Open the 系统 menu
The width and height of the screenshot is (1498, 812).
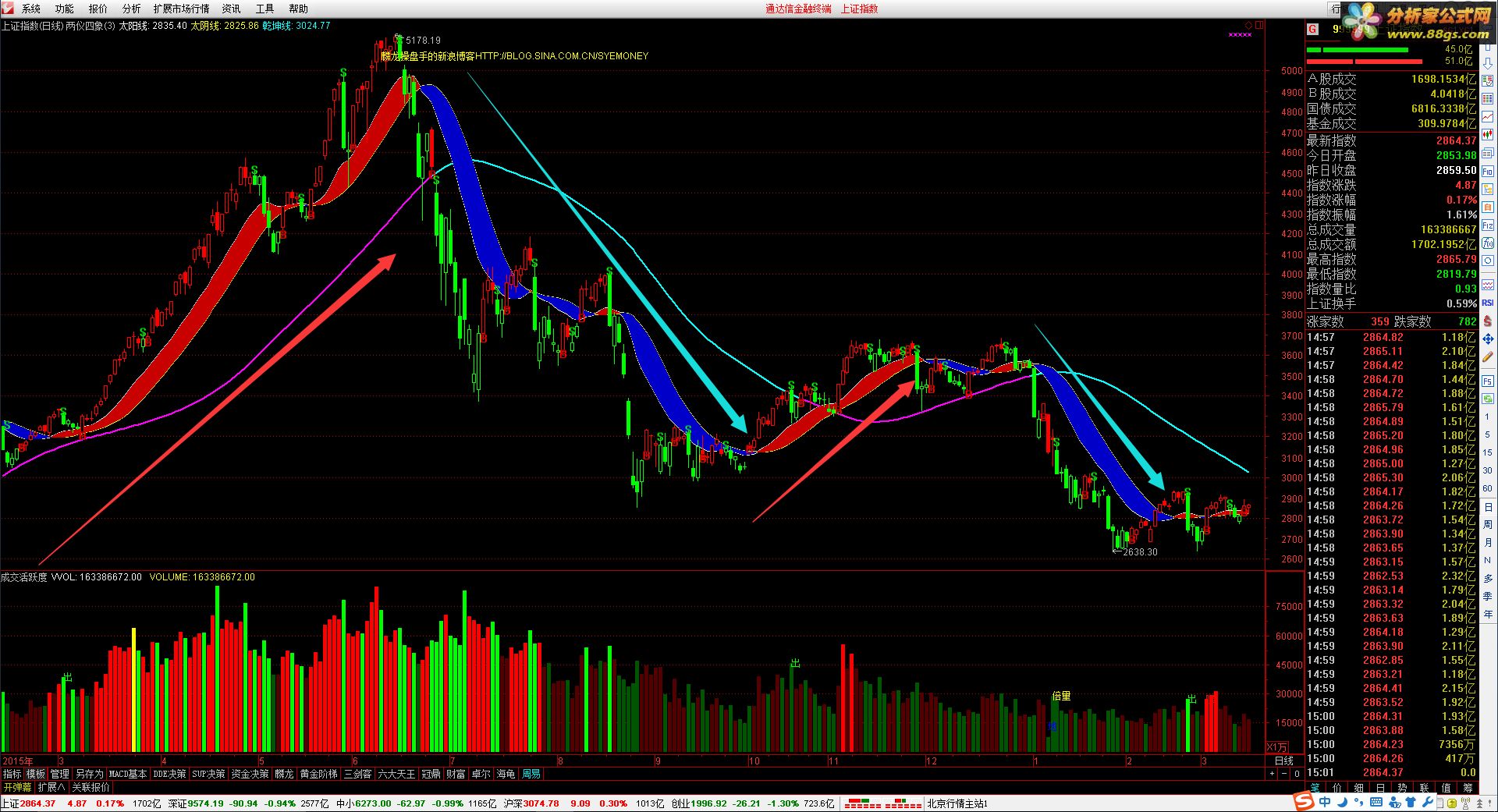click(31, 9)
